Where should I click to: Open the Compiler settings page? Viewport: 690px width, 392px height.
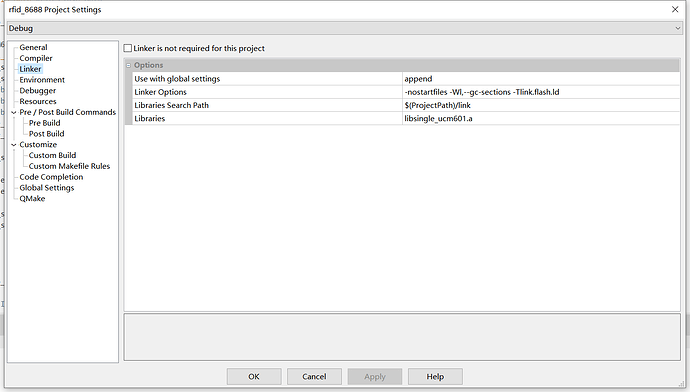point(36,58)
